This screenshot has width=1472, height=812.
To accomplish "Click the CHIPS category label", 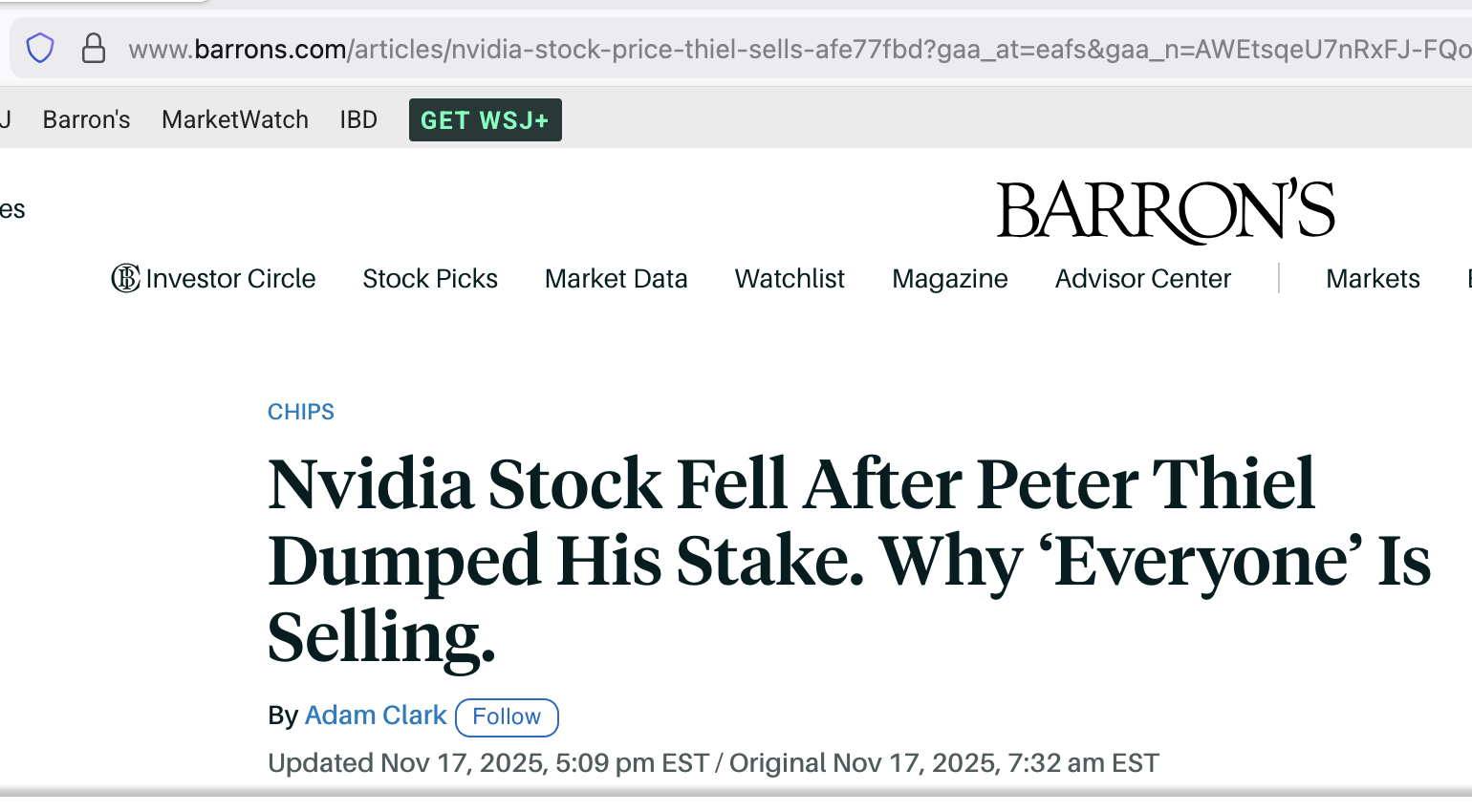I will (x=301, y=412).
